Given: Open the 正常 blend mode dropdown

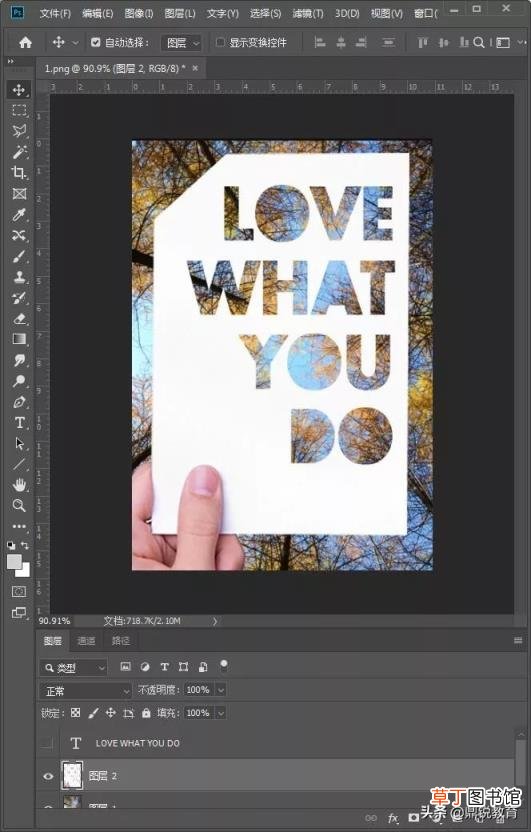Looking at the screenshot, I should pyautogui.click(x=86, y=690).
